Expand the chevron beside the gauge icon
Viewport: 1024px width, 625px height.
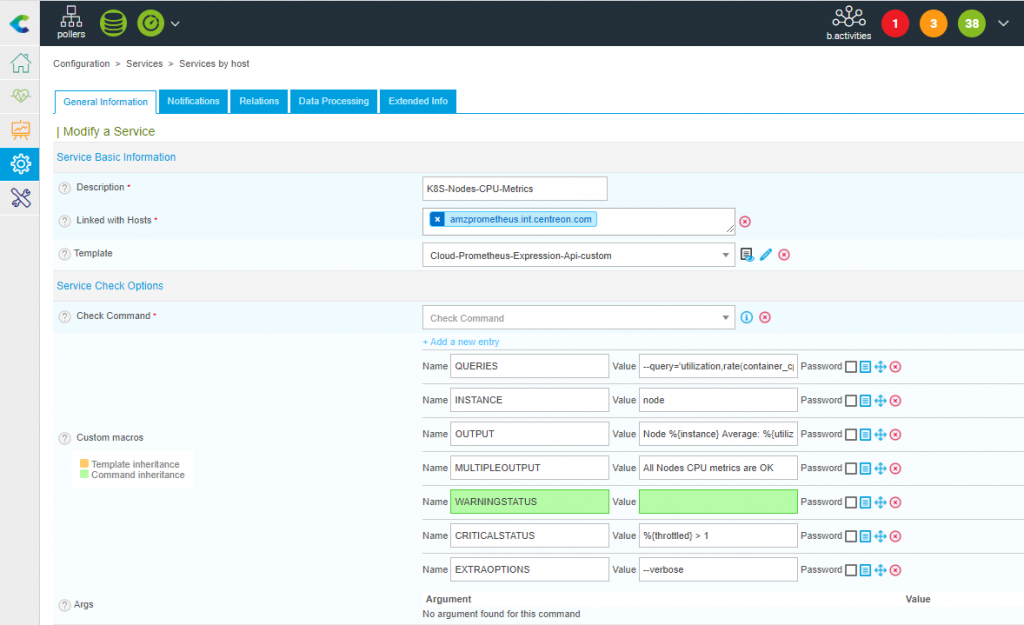click(x=175, y=24)
